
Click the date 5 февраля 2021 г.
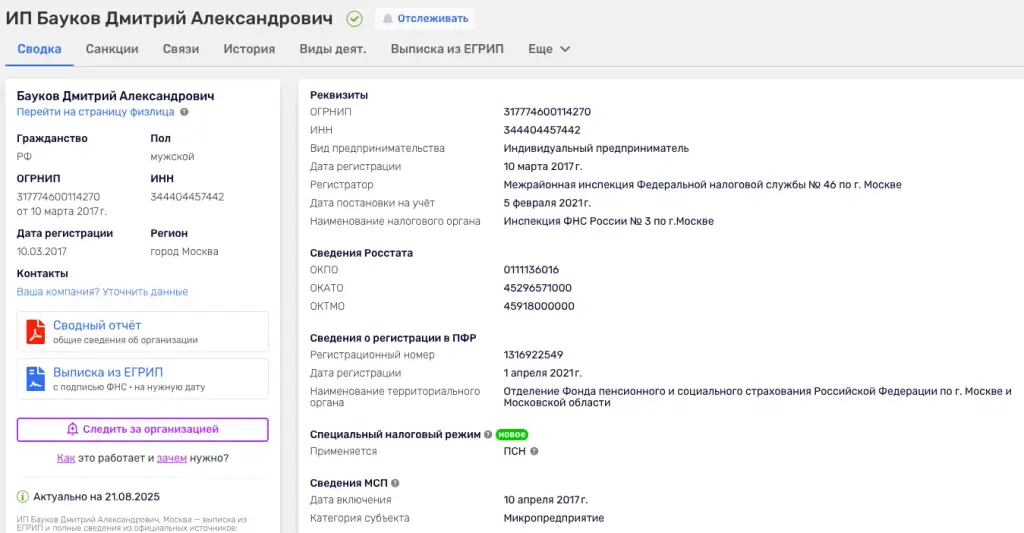tap(547, 203)
